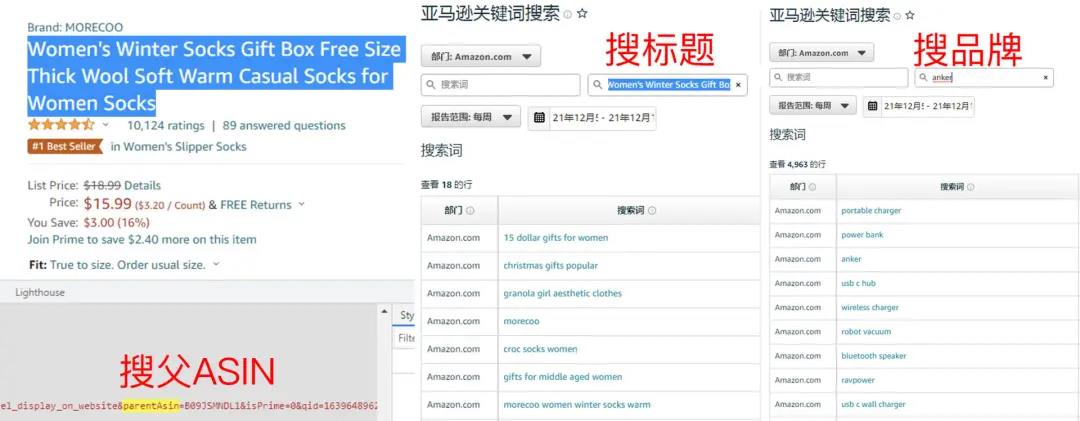Follow the Women's Slipper Socks category link
Image resolution: width=1080 pixels, height=421 pixels.
click(x=185, y=147)
